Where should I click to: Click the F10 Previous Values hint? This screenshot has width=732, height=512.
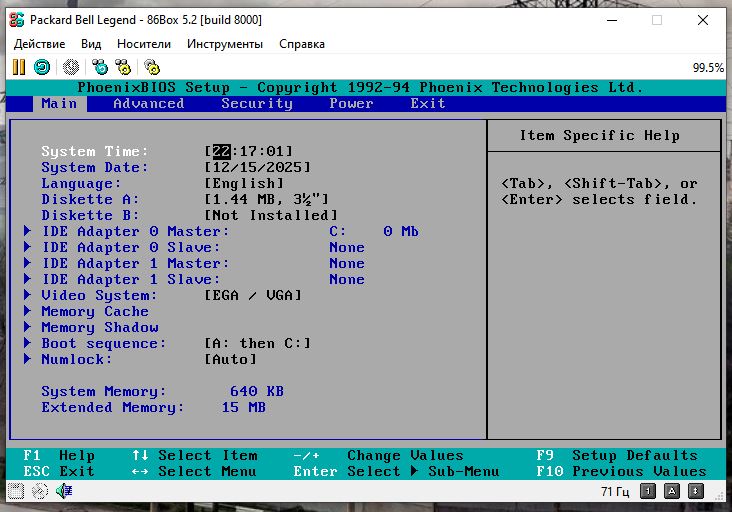click(x=621, y=471)
